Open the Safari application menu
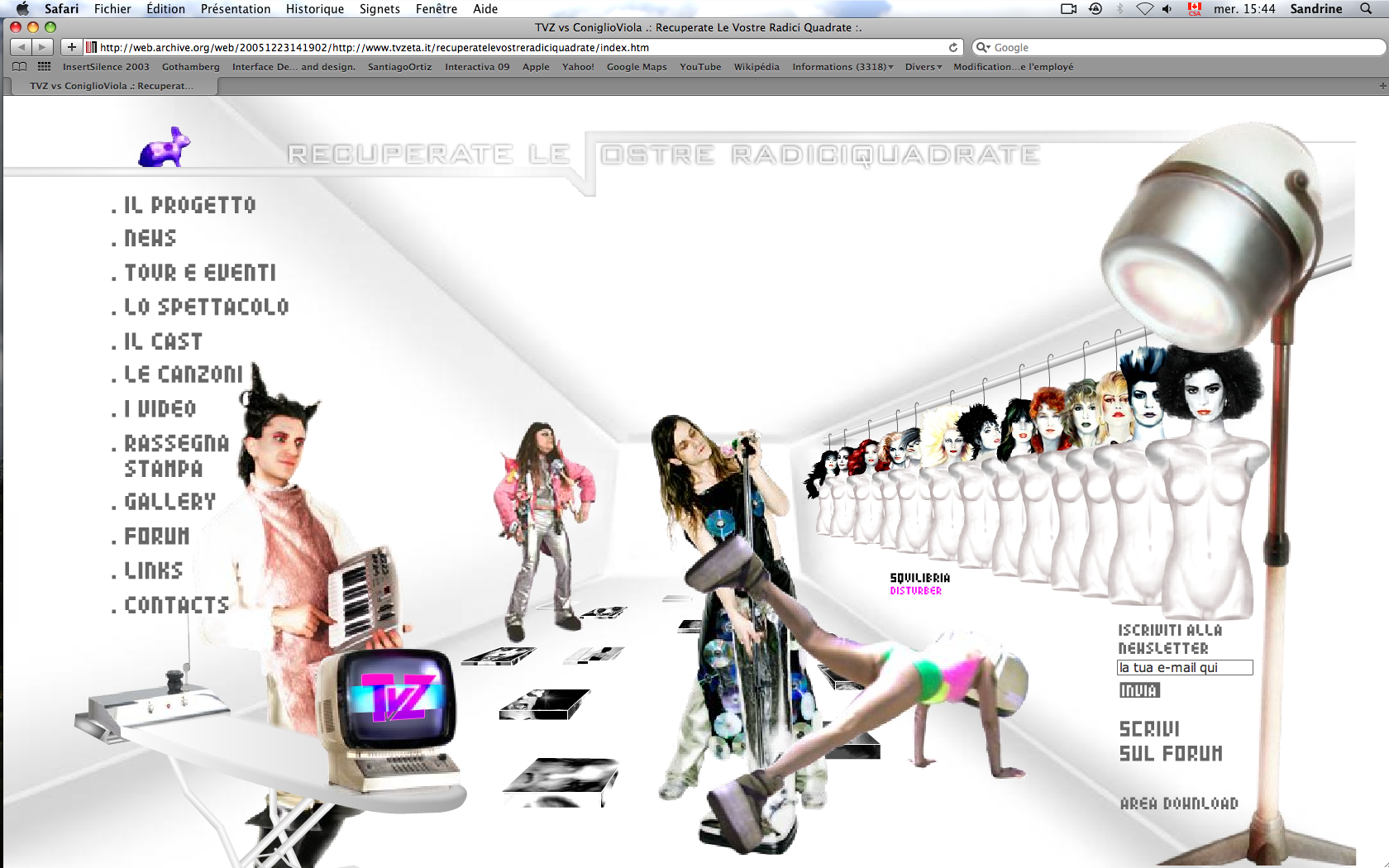 62,8
